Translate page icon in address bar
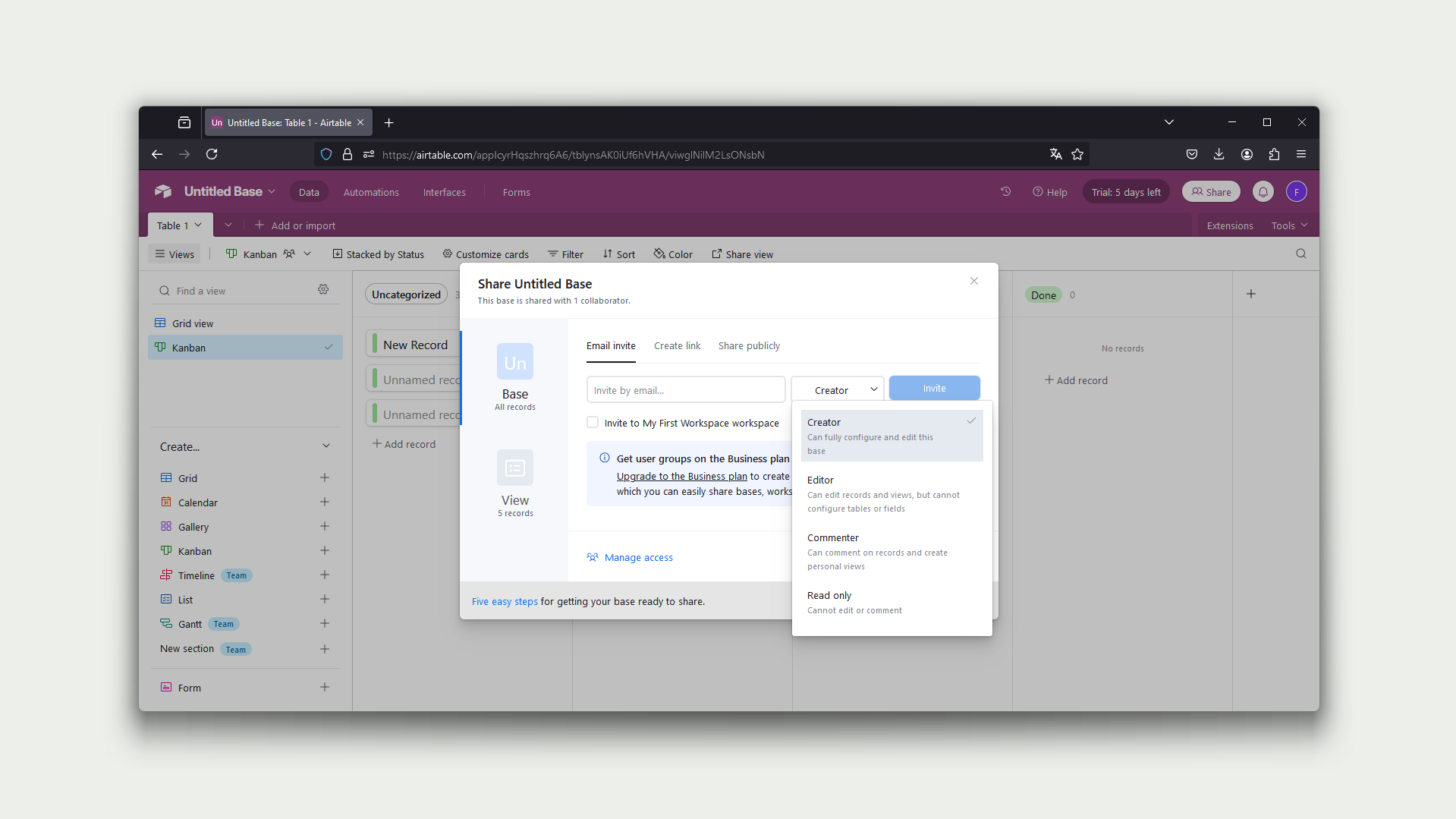The width and height of the screenshot is (1456, 819). tap(1055, 154)
